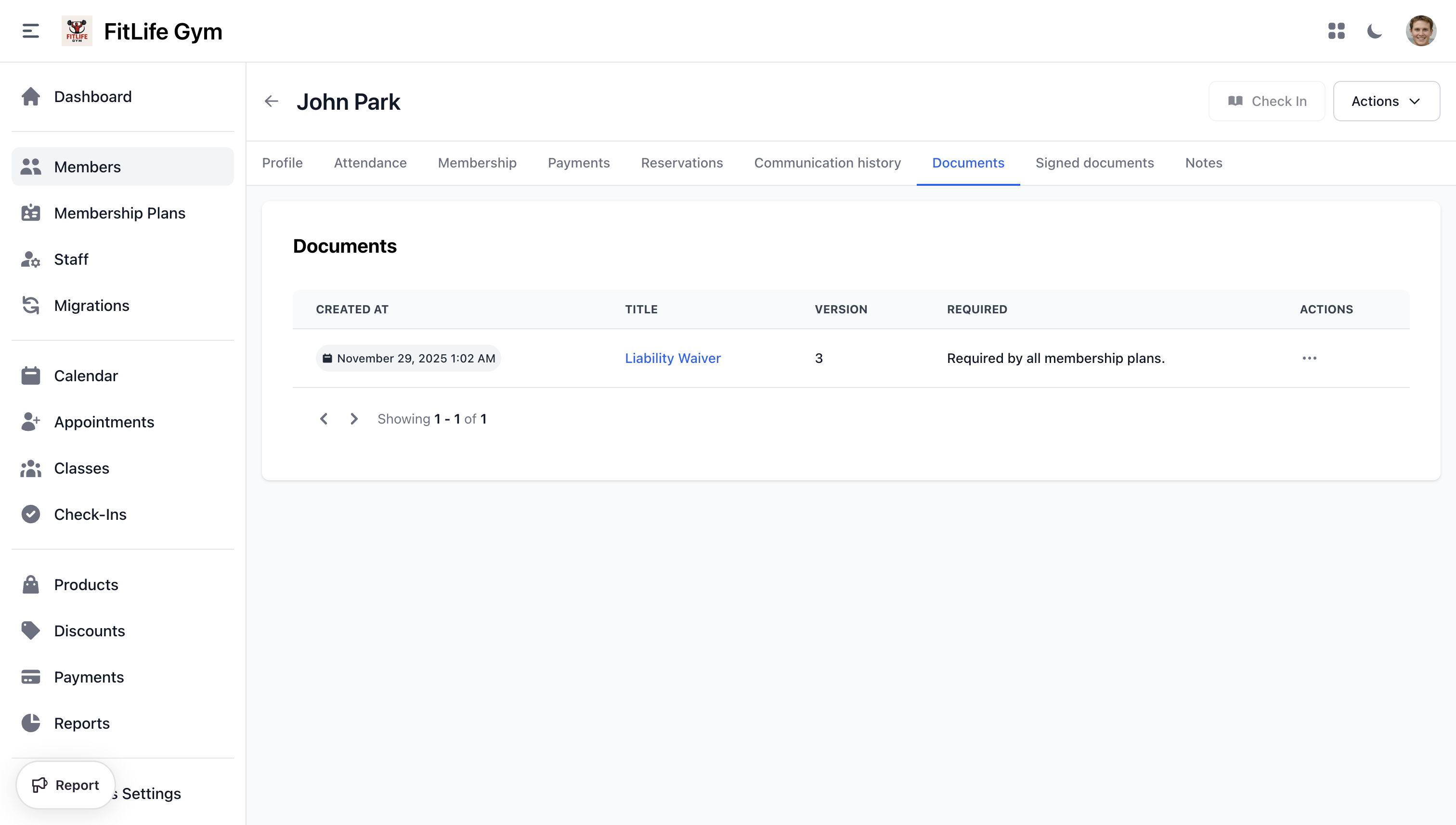
Task: Open the Dashboard from the sidebar
Action: [x=93, y=96]
